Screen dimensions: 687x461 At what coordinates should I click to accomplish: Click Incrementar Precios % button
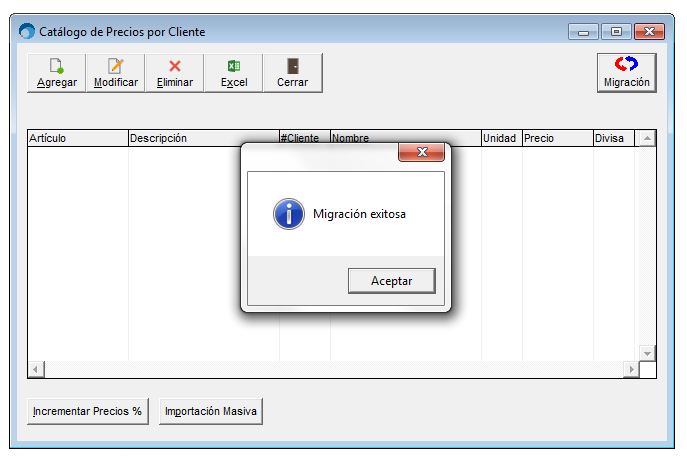click(88, 411)
